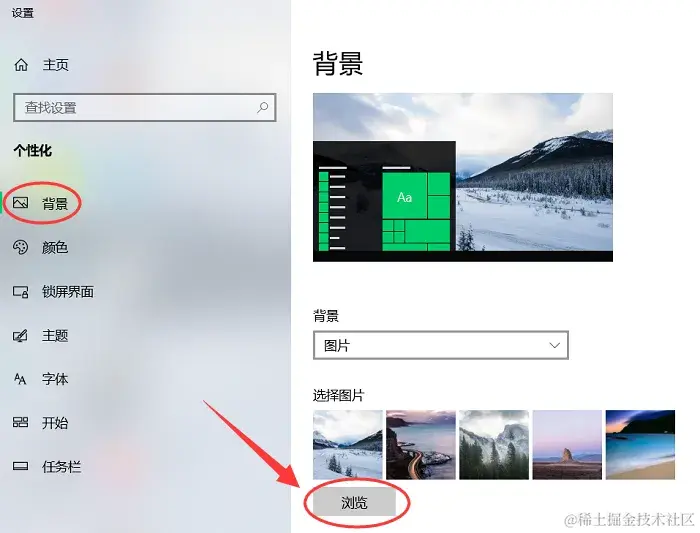Click into the 查找设置 search field
Screen dimensions: 700x533
[145, 107]
